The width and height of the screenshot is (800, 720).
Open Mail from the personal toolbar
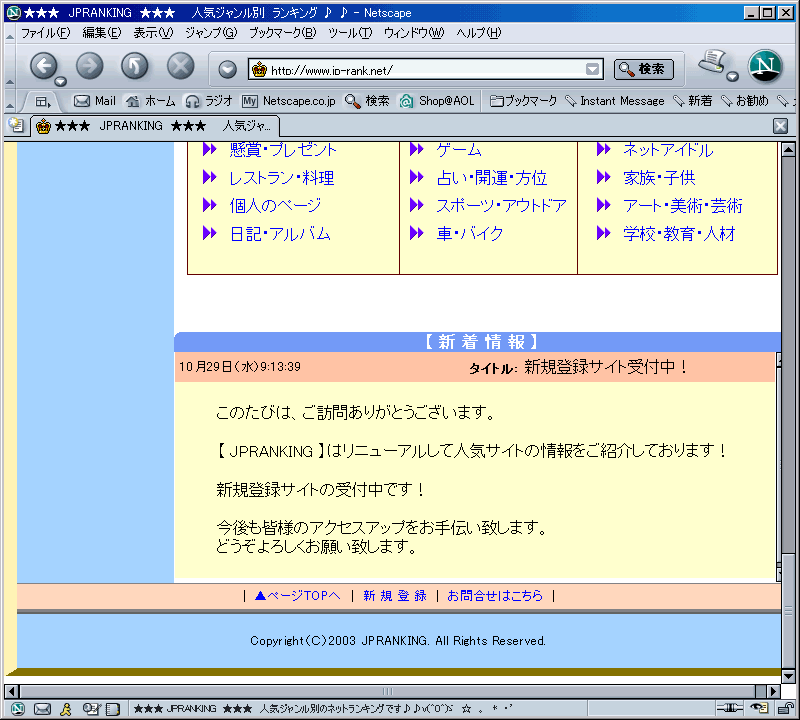point(95,101)
